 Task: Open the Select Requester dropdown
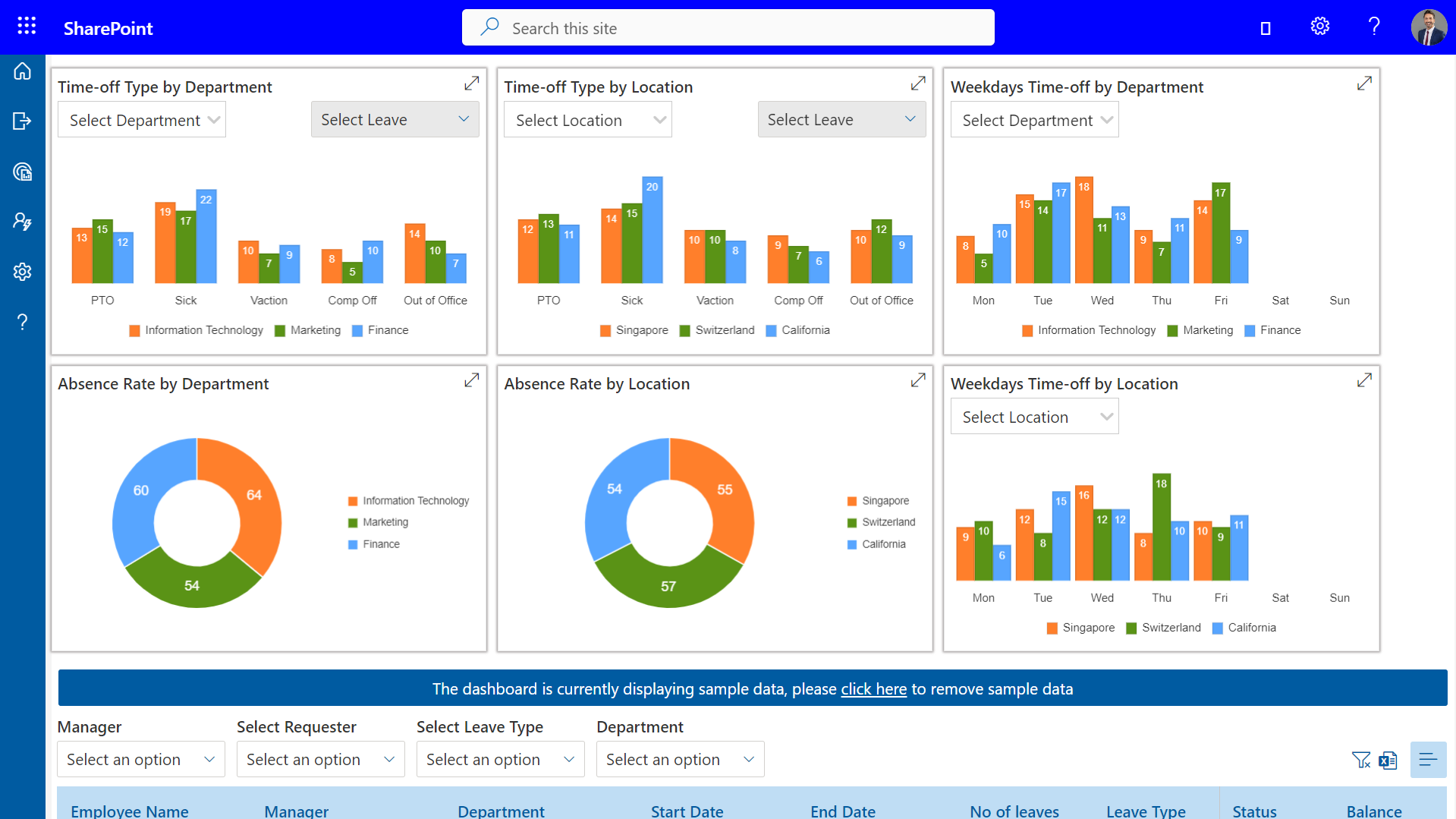pyautogui.click(x=321, y=759)
